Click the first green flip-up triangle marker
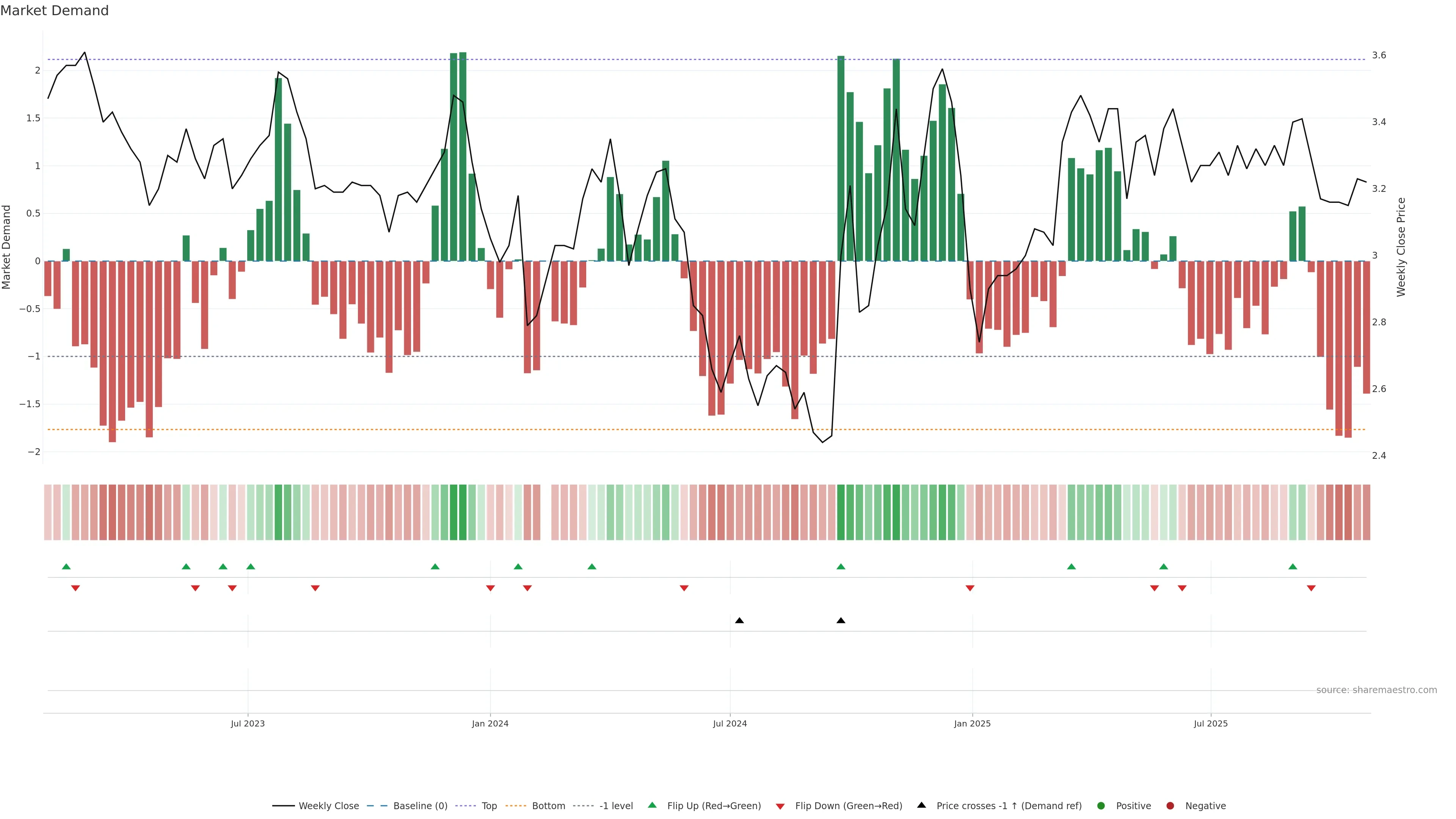The width and height of the screenshot is (1456, 819). [66, 566]
